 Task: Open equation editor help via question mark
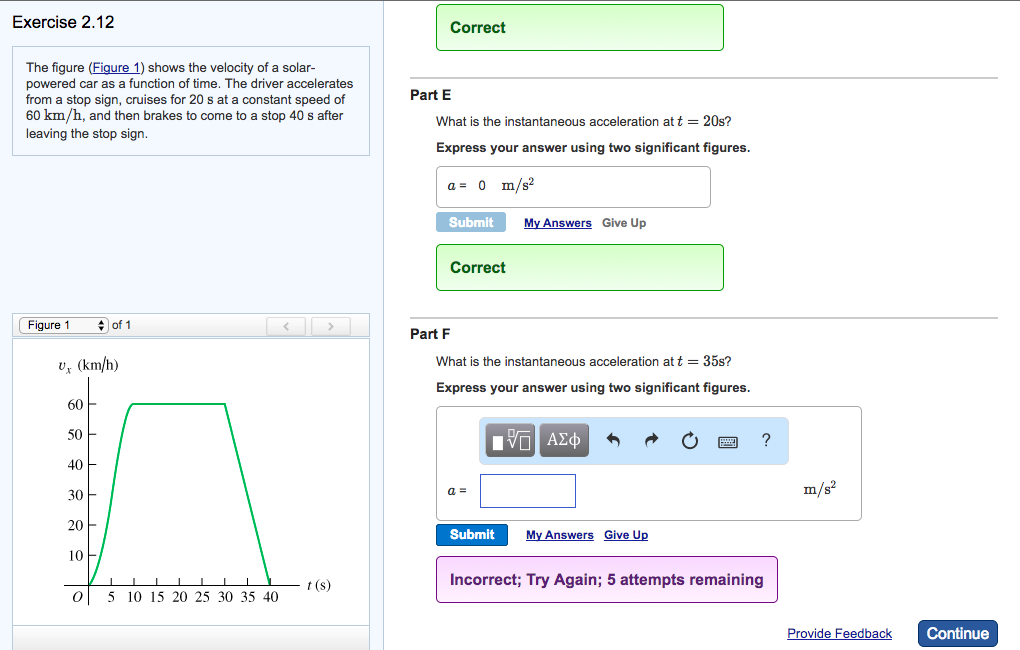click(765, 440)
